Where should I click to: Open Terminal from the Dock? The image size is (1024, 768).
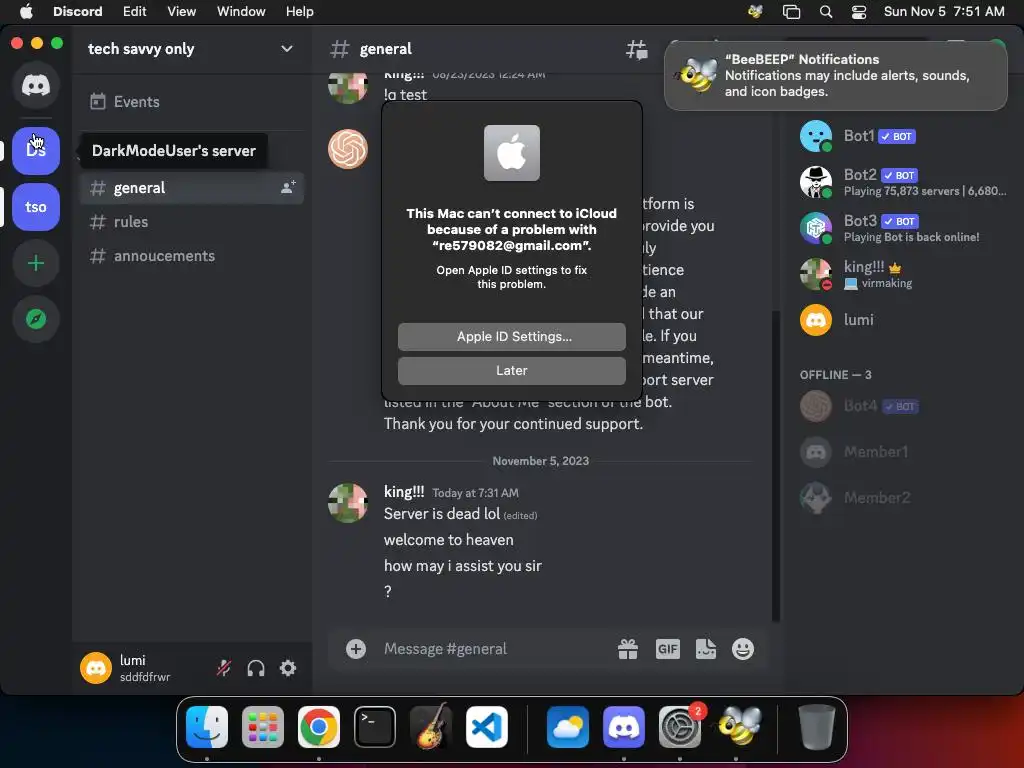375,727
